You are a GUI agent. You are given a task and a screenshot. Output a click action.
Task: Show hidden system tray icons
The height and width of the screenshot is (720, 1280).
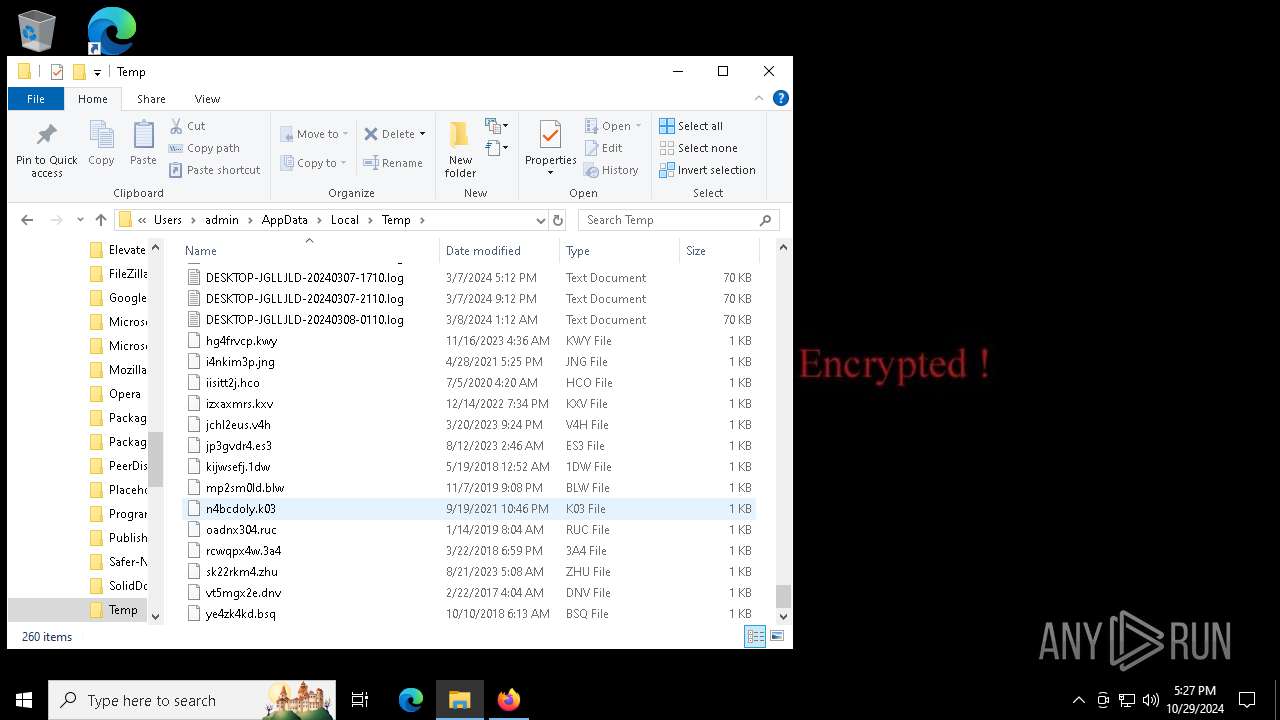[1078, 700]
